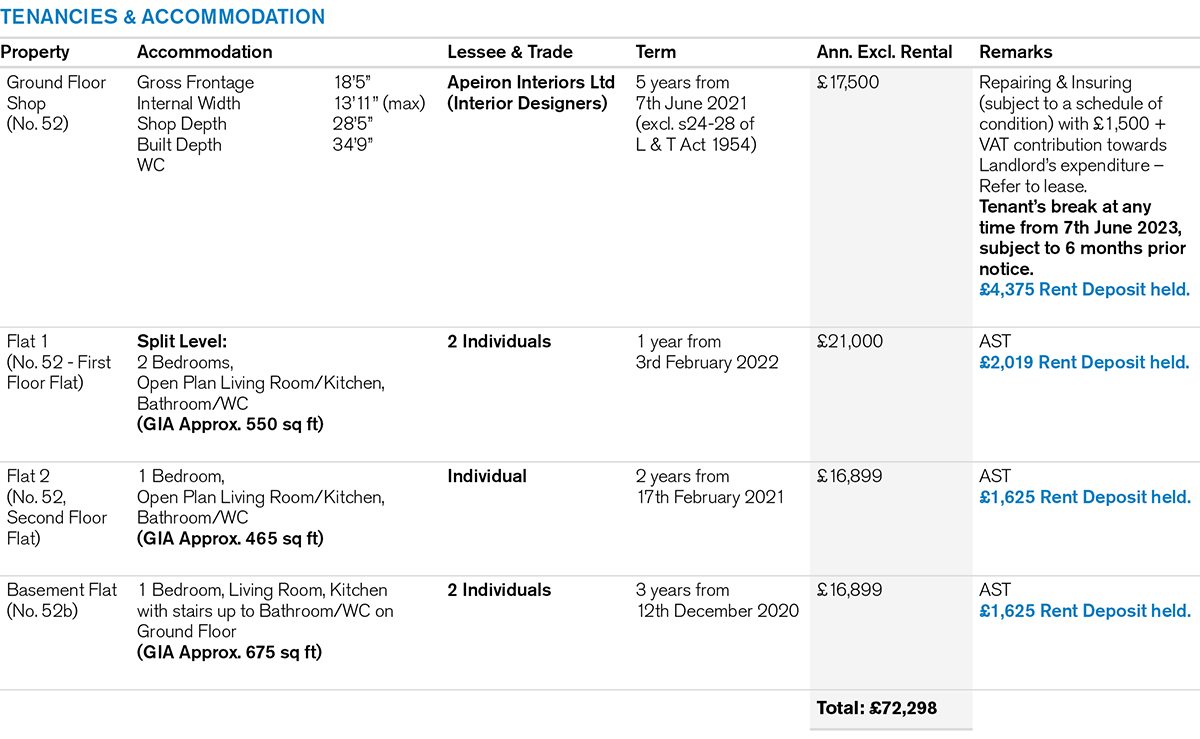Select the Ground Floor Shop property cell
1200x739 pixels.
[x=56, y=103]
